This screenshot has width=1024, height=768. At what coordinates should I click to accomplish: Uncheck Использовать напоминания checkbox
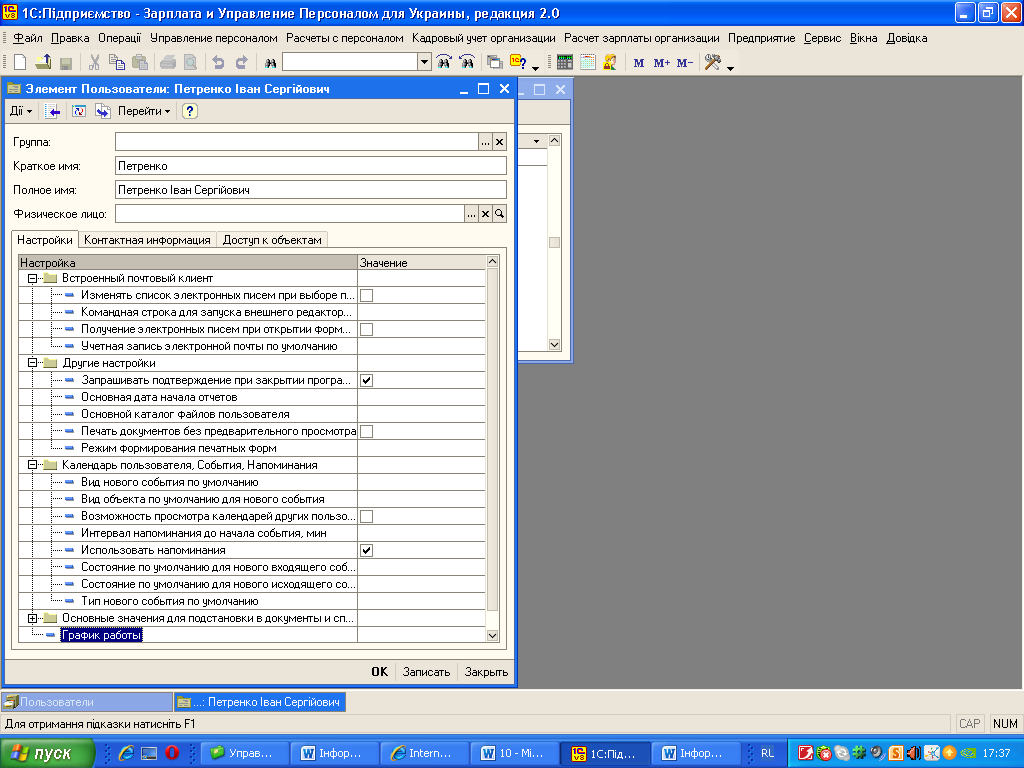pyautogui.click(x=366, y=550)
